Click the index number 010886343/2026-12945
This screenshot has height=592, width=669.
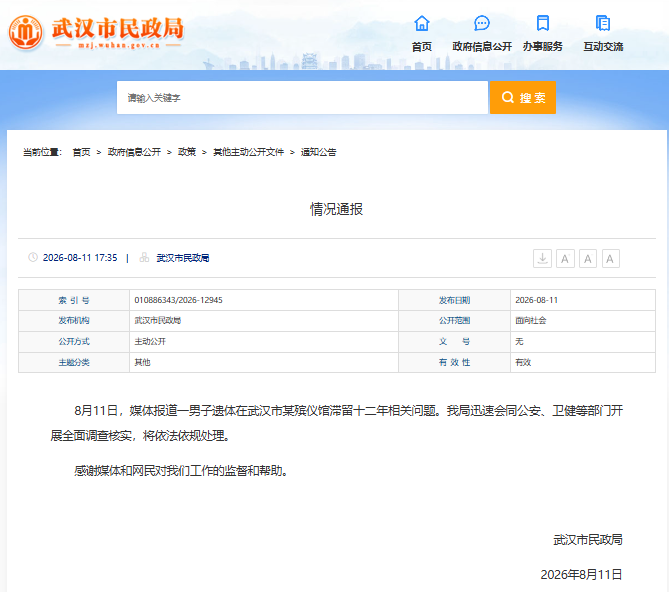[178, 300]
